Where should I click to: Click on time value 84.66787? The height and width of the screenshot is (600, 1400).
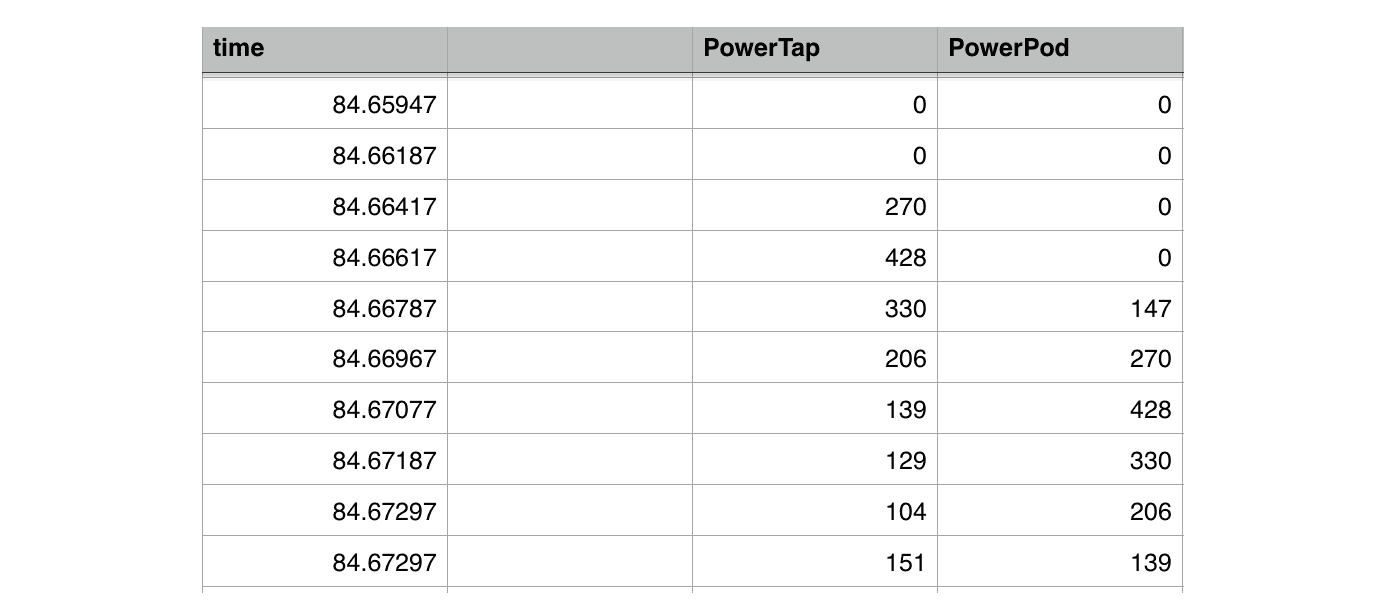point(384,309)
